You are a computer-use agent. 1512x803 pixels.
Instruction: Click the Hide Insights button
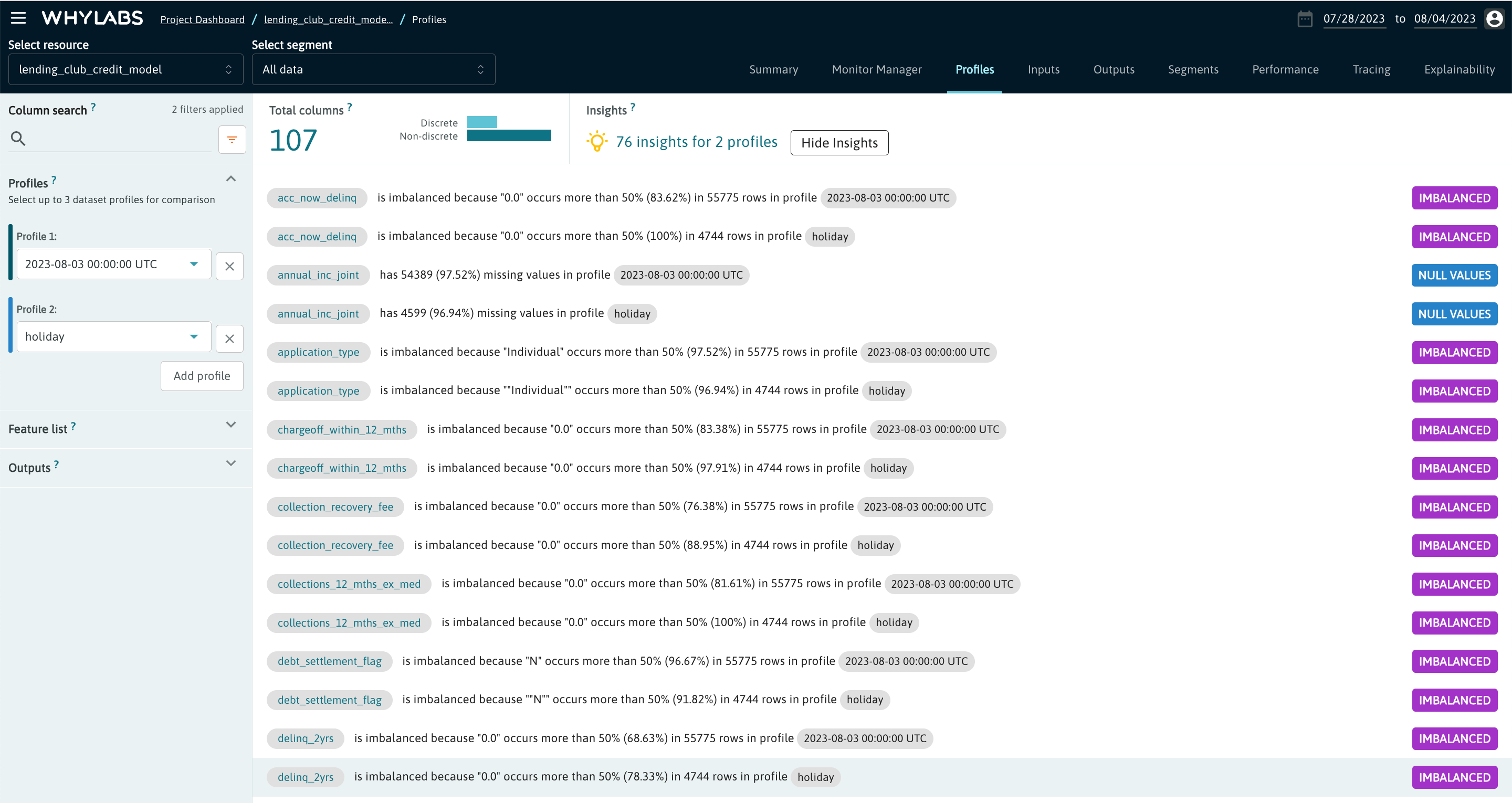(839, 143)
